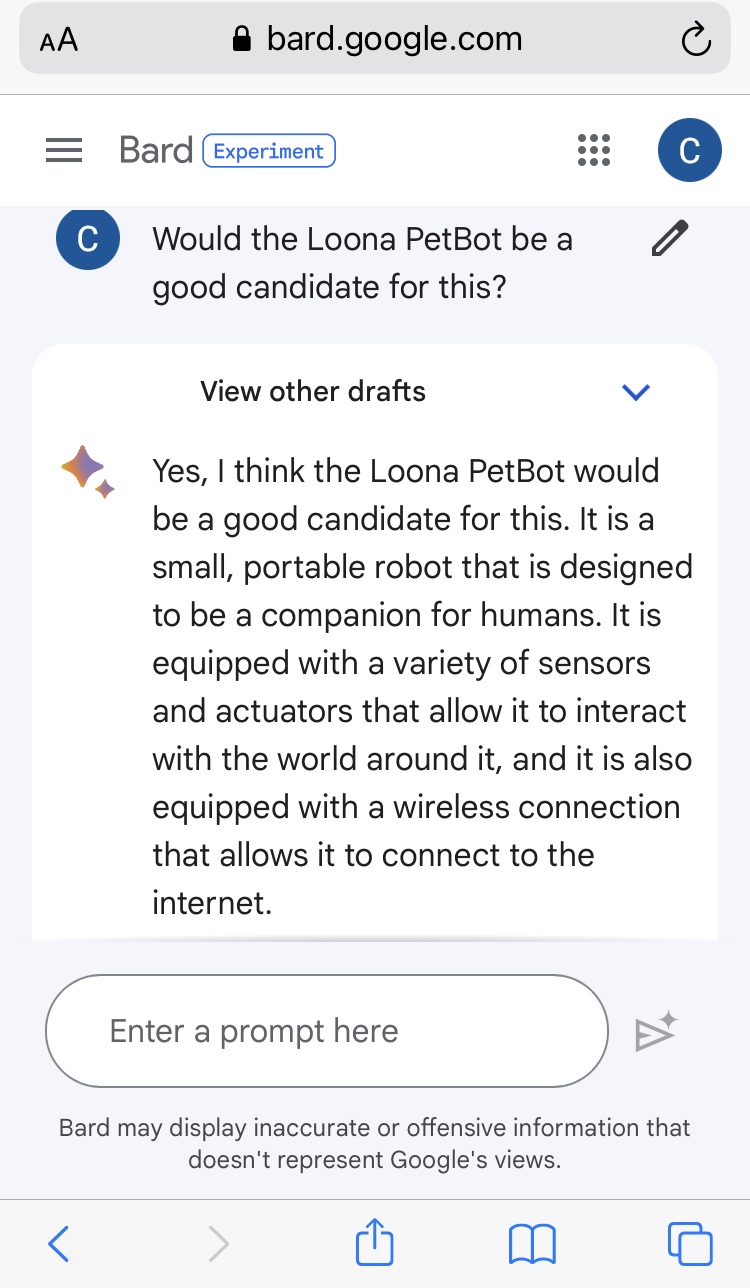Image resolution: width=750 pixels, height=1288 pixels.
Task: Click View other drafts label
Action: point(313,391)
